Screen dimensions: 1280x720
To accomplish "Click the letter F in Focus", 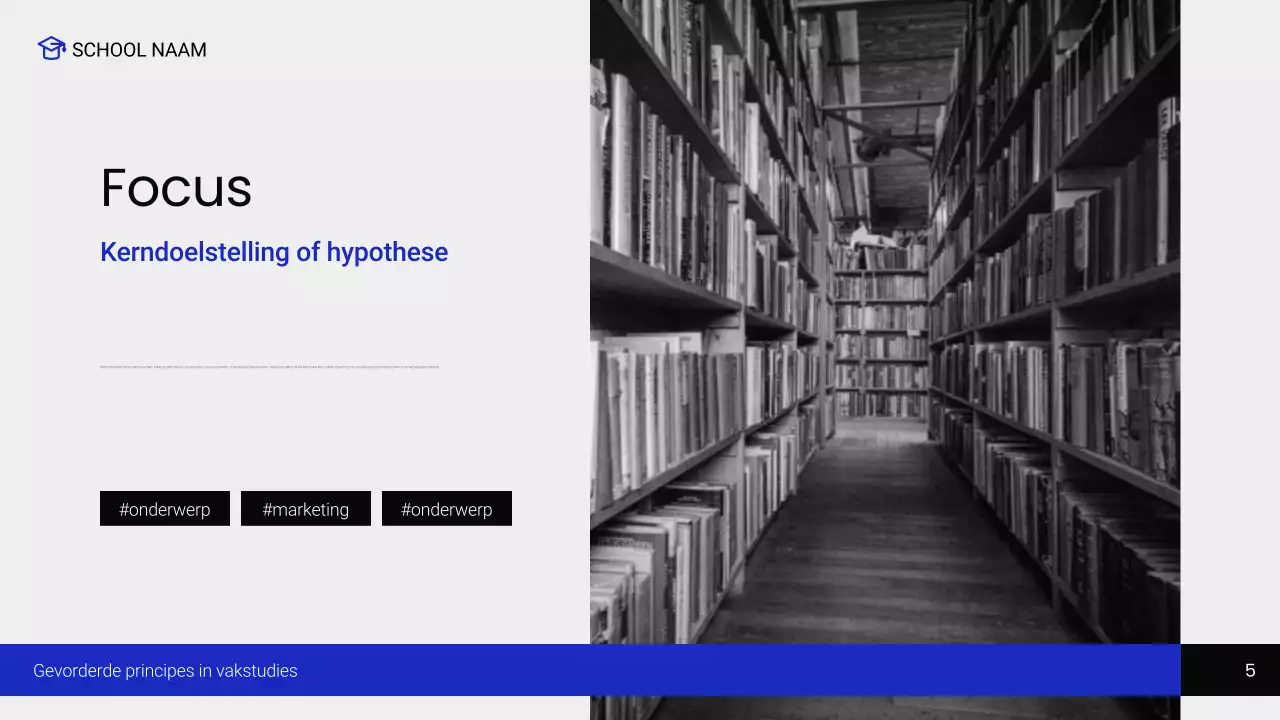I will pyautogui.click(x=116, y=188).
